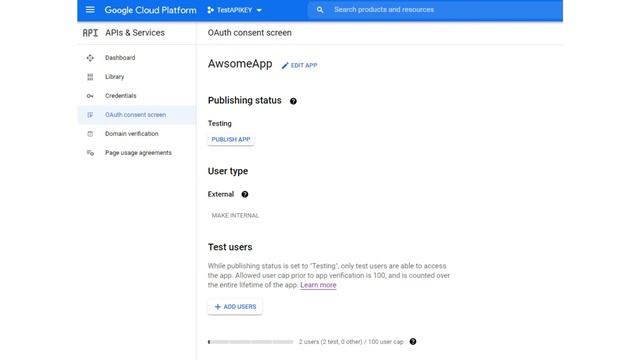
Task: Click the MAKE INTERNAL button
Action: coord(235,216)
